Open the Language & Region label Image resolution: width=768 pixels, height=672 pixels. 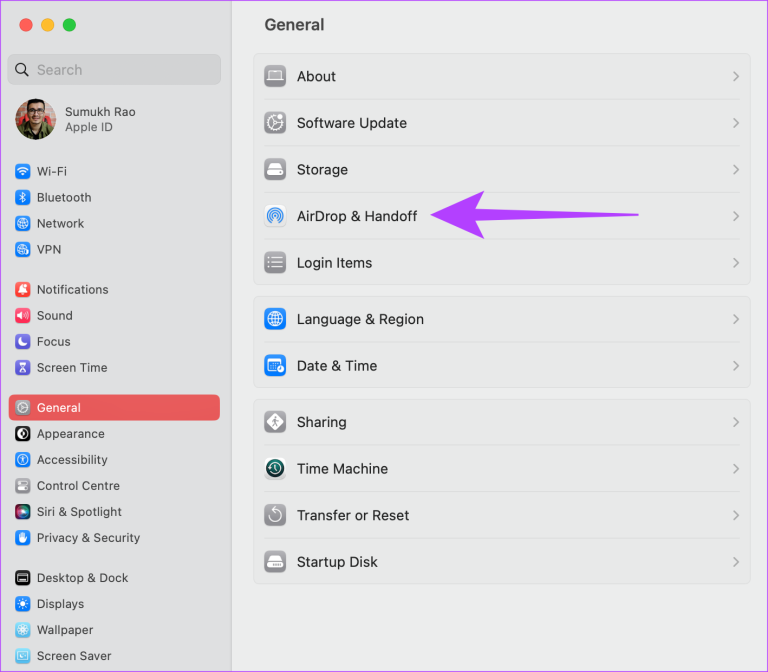tap(360, 319)
